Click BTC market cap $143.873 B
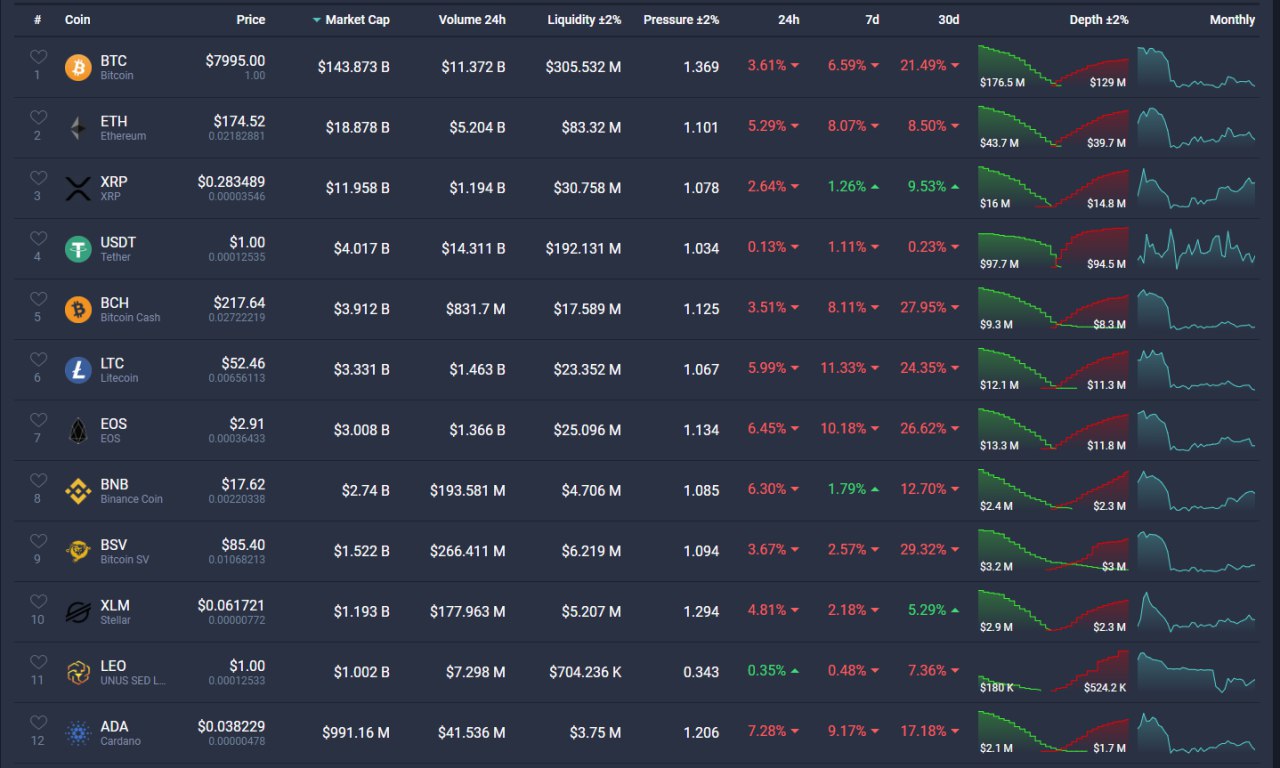1280x768 pixels. tap(354, 67)
